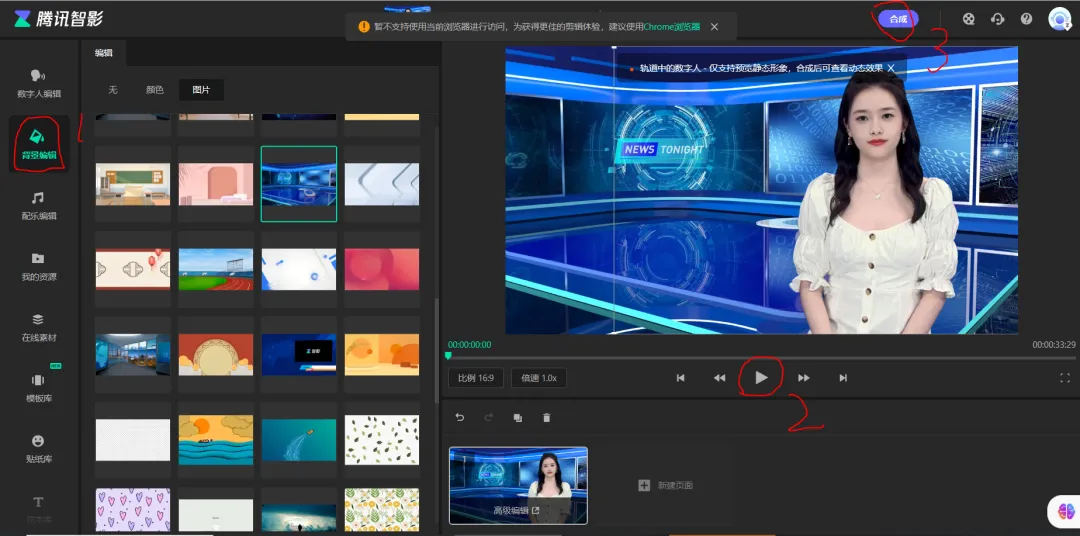Open the 比例 16:9 ratio dropdown
The height and width of the screenshot is (536, 1080).
tap(475, 378)
